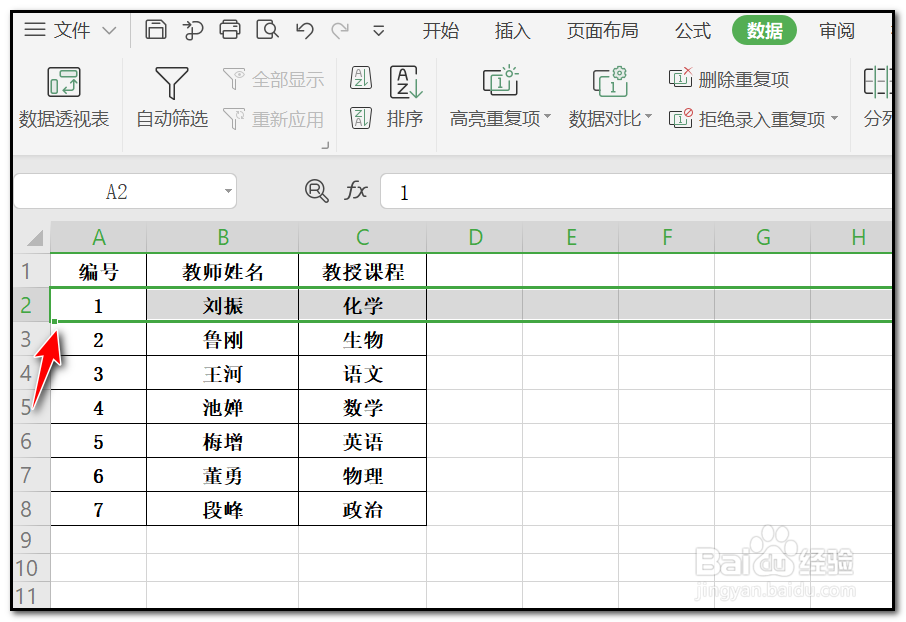Viewport: 906px width, 622px height.
Task: Click highlight duplicates icon
Action: point(500,81)
